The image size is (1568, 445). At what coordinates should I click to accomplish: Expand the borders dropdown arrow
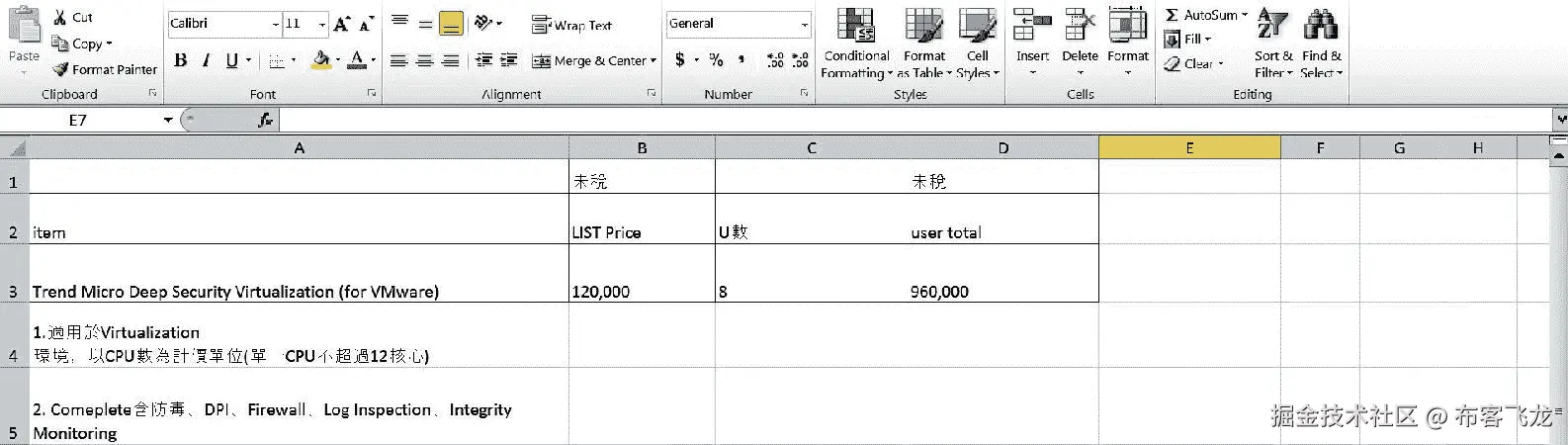(294, 60)
